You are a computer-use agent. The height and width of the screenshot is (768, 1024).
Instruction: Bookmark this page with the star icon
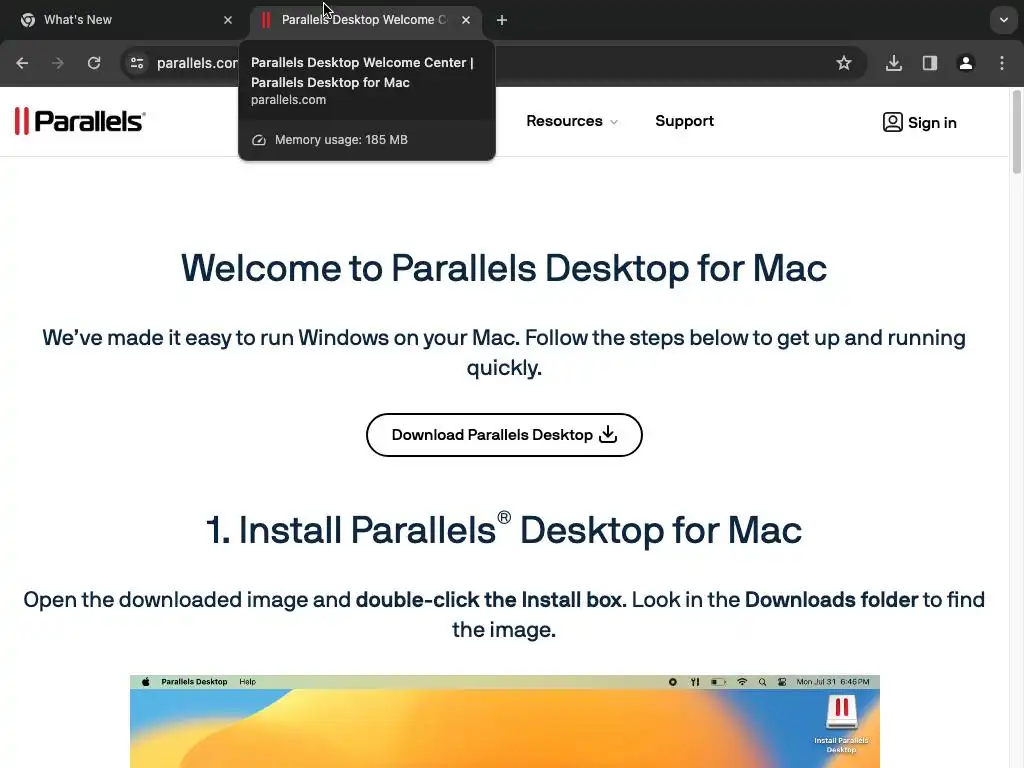point(844,63)
